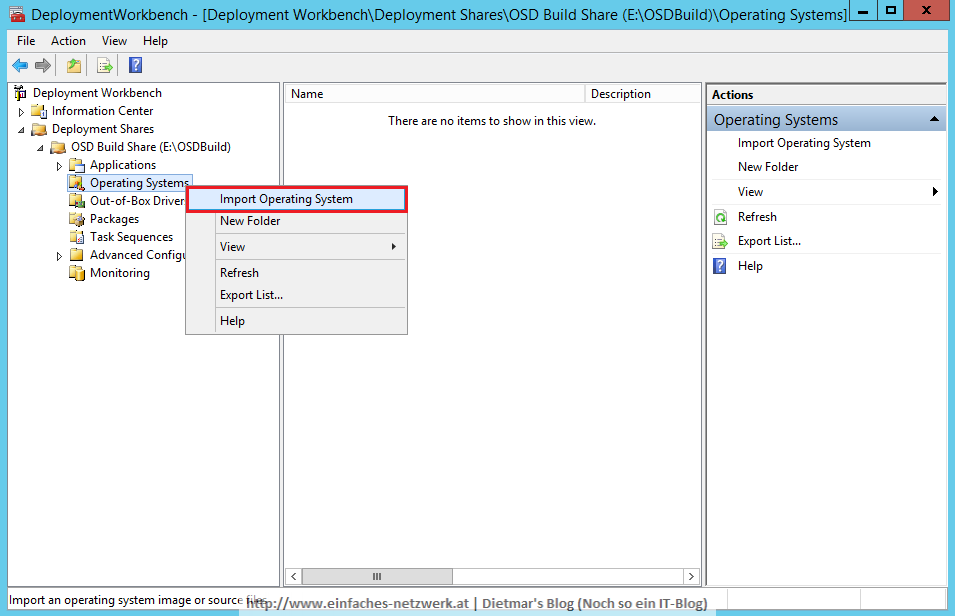955x616 pixels.
Task: Click the Export List toolbar icon
Action: pos(105,65)
